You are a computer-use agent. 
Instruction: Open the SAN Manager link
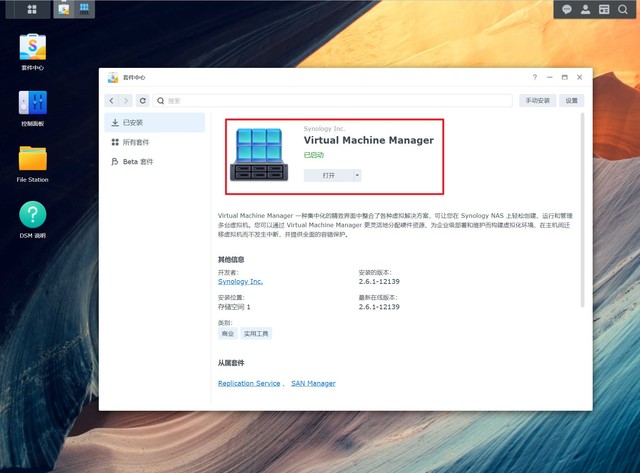(313, 383)
